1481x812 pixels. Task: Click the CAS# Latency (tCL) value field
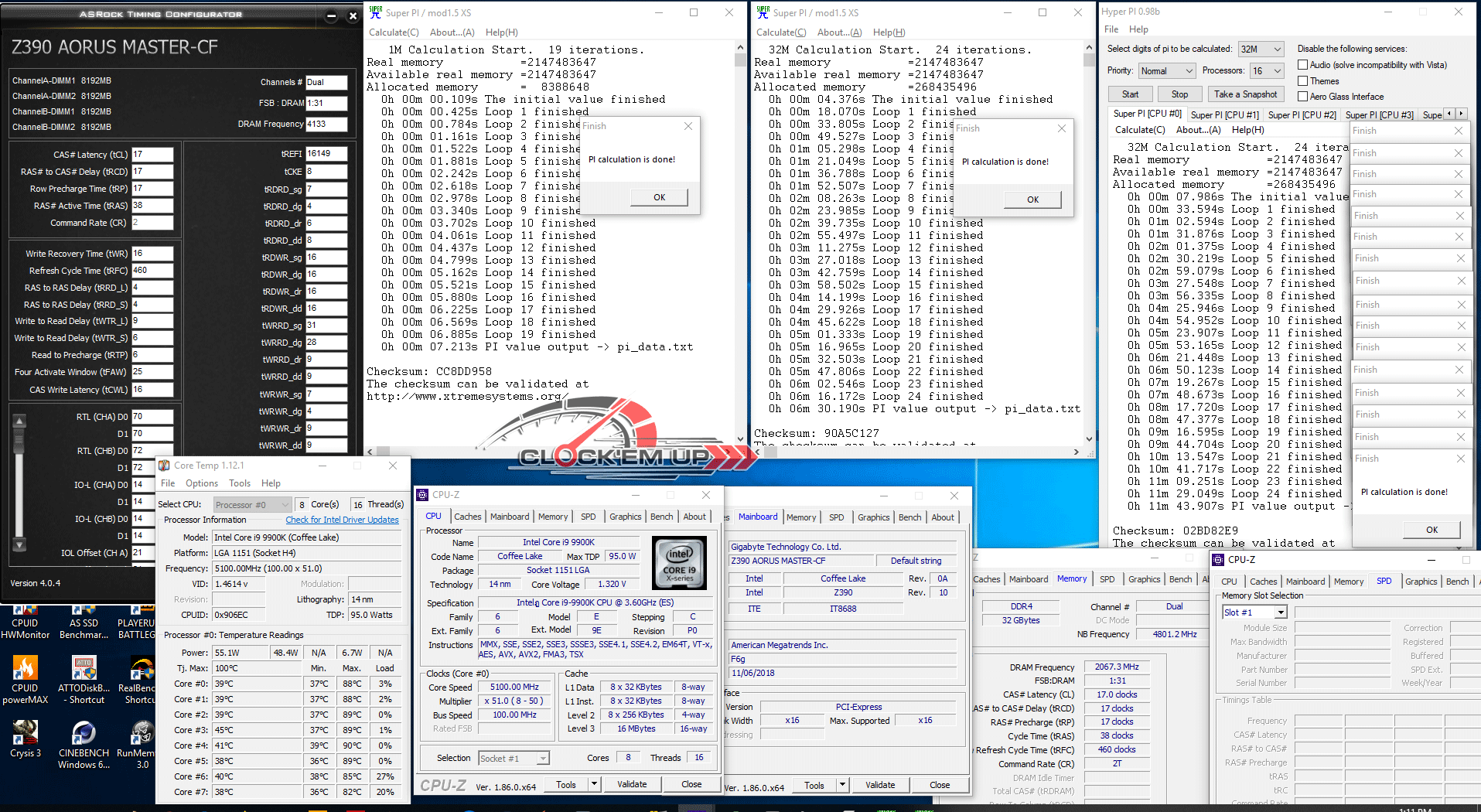152,155
